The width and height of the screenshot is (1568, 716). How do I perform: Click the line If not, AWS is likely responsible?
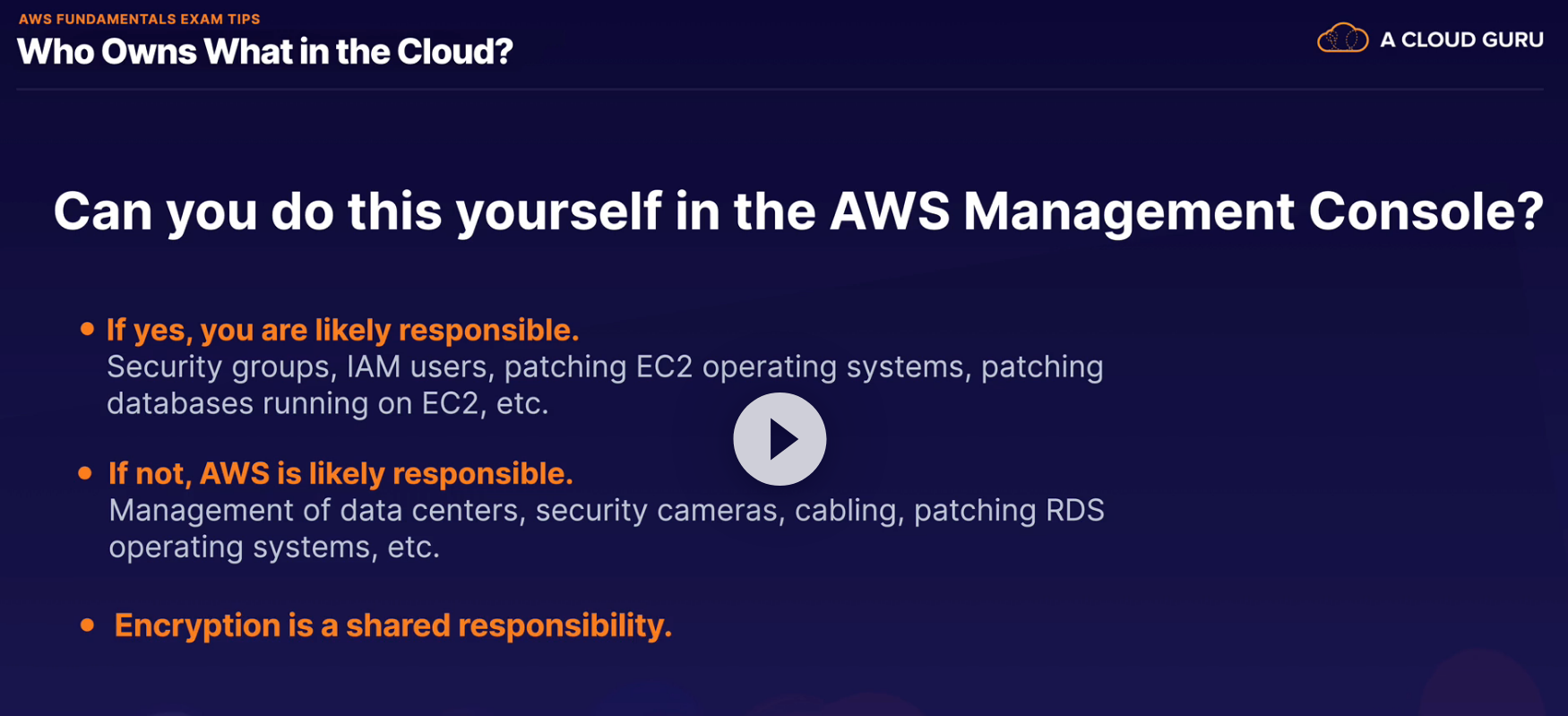(340, 473)
